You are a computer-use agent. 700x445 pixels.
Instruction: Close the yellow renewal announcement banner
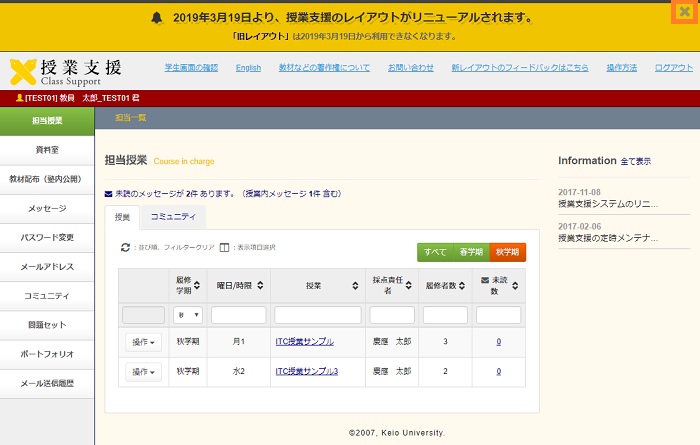pos(685,12)
